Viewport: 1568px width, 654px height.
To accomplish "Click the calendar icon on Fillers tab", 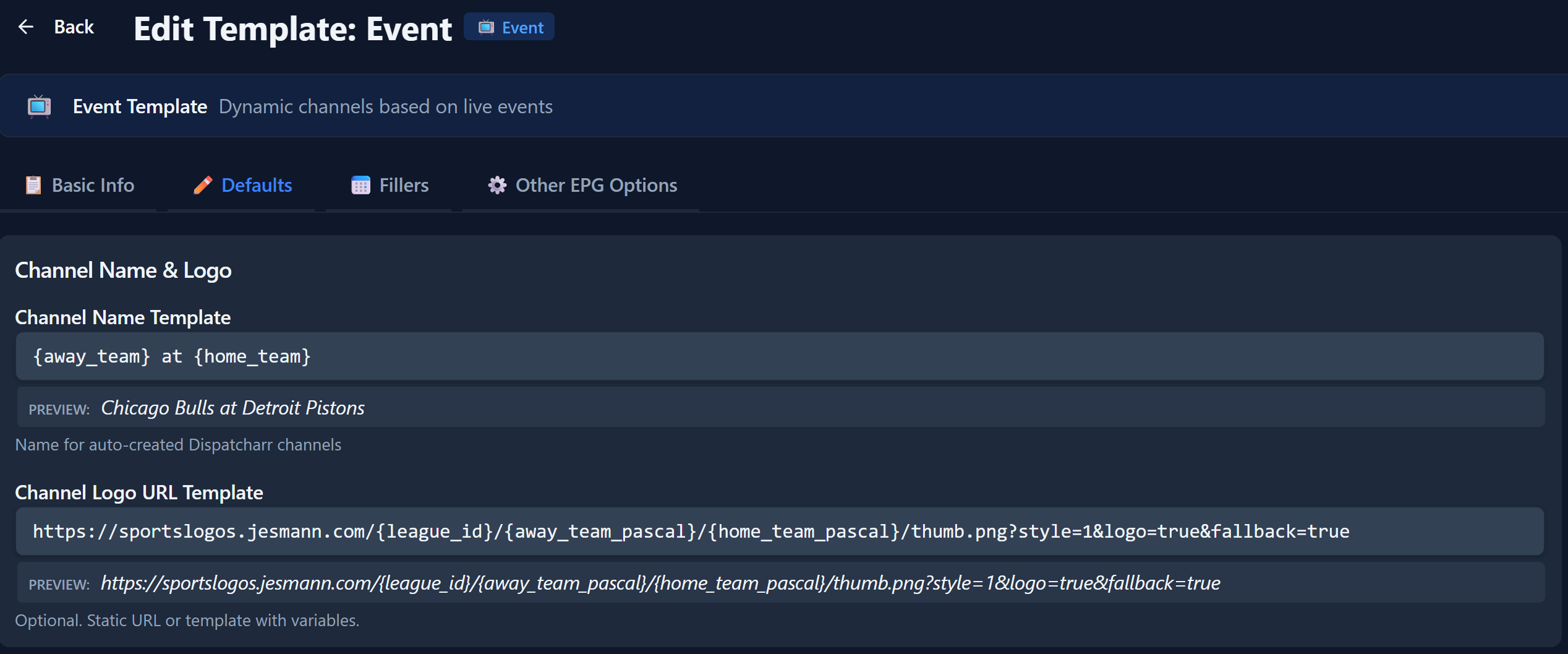I will tap(360, 185).
